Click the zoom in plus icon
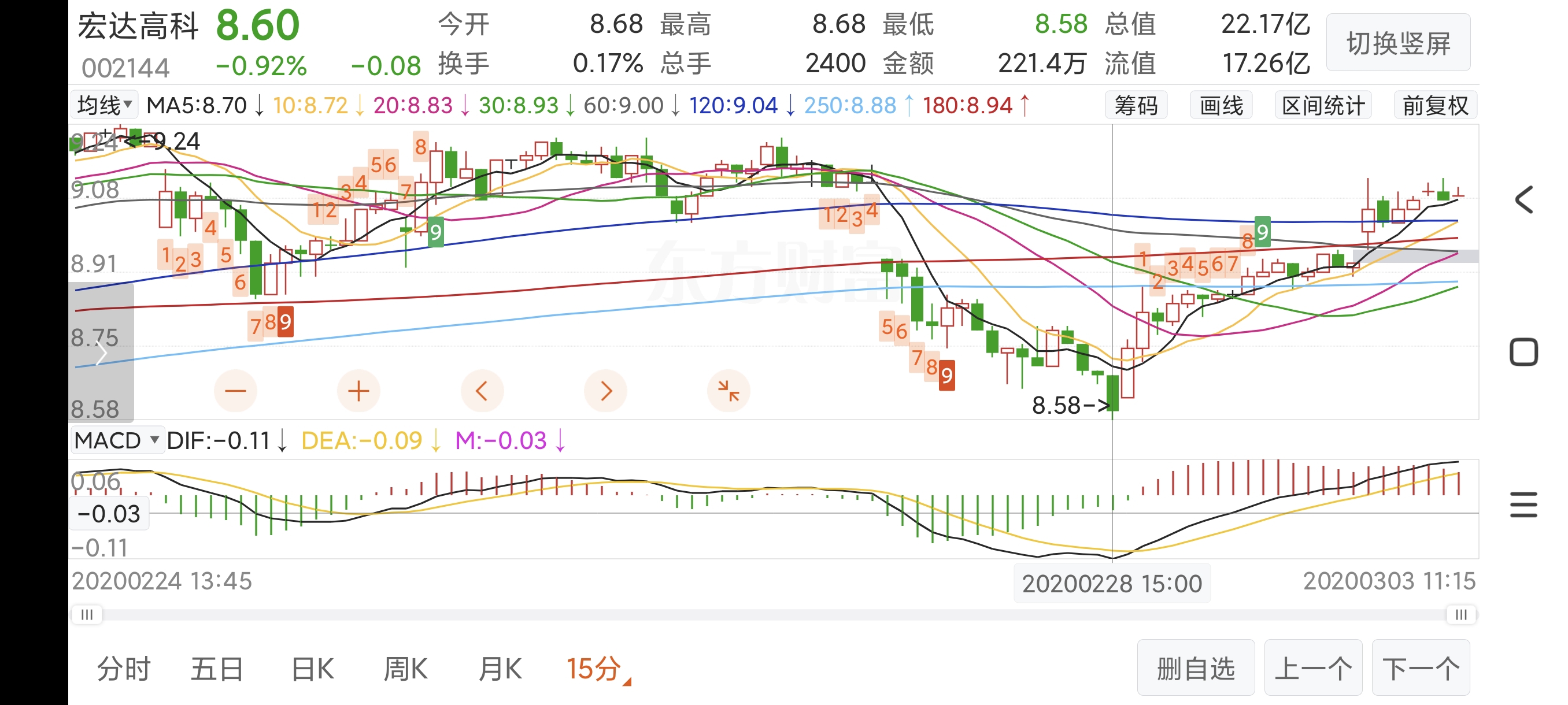 coord(358,391)
